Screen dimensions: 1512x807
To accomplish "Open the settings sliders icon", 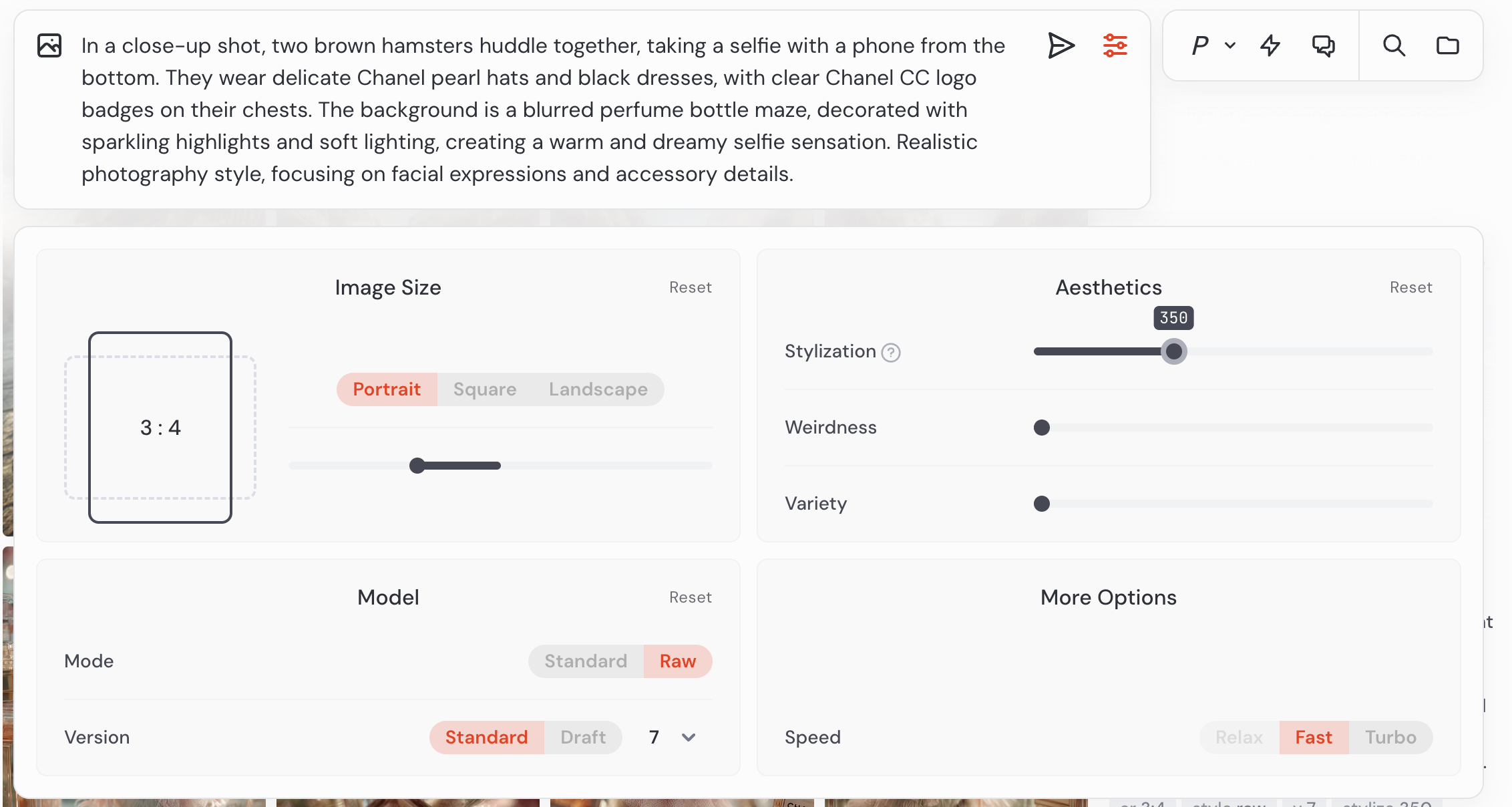I will point(1116,45).
